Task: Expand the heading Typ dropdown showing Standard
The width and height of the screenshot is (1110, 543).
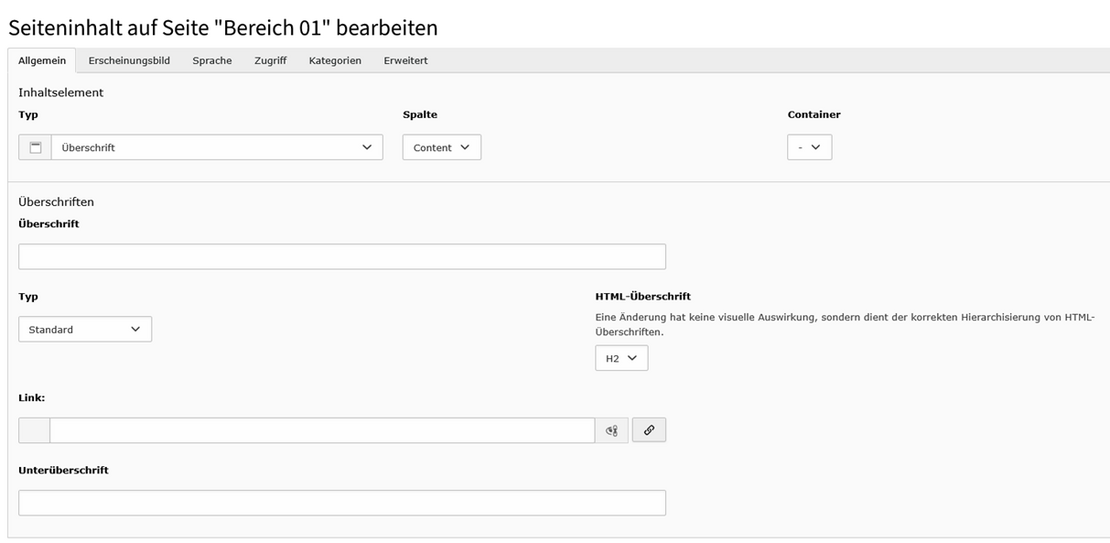Action: coord(85,329)
